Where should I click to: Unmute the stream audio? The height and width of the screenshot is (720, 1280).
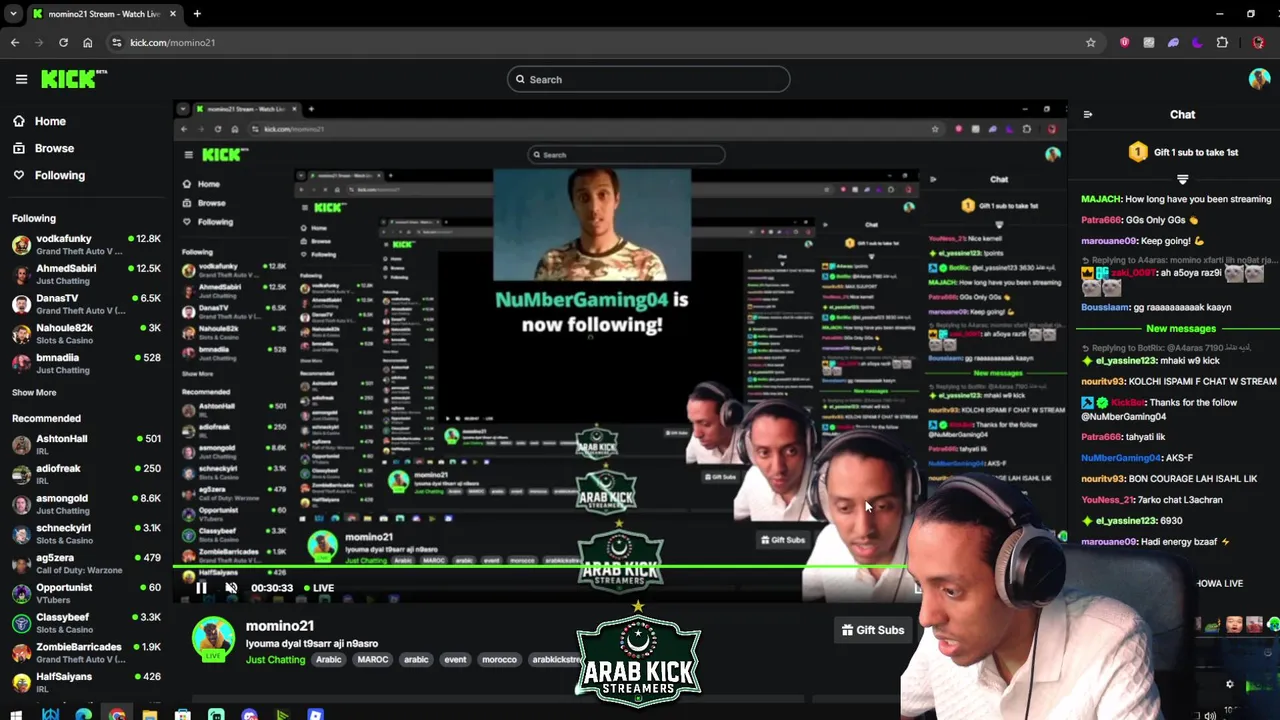coord(231,588)
